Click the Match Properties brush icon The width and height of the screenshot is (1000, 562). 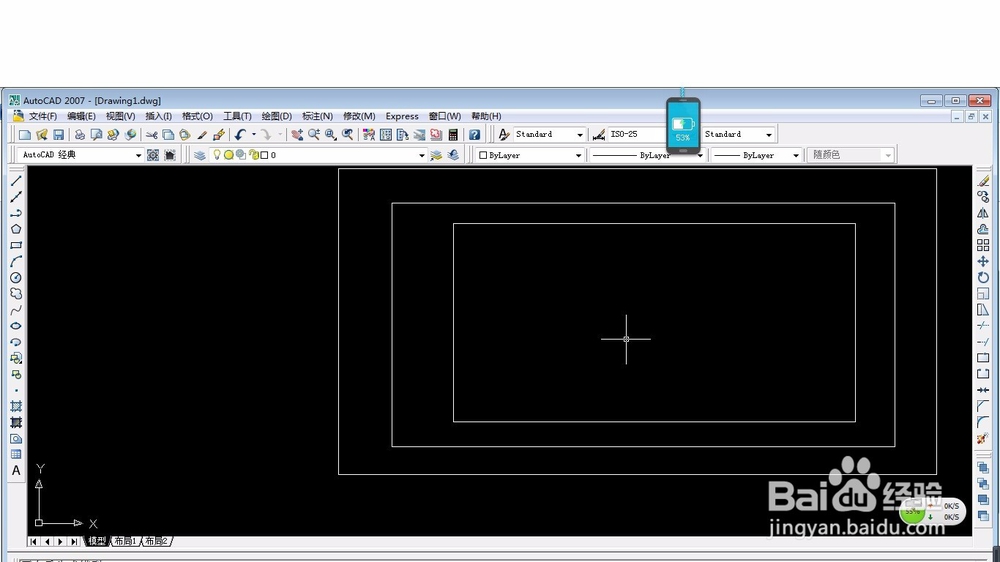(x=202, y=135)
